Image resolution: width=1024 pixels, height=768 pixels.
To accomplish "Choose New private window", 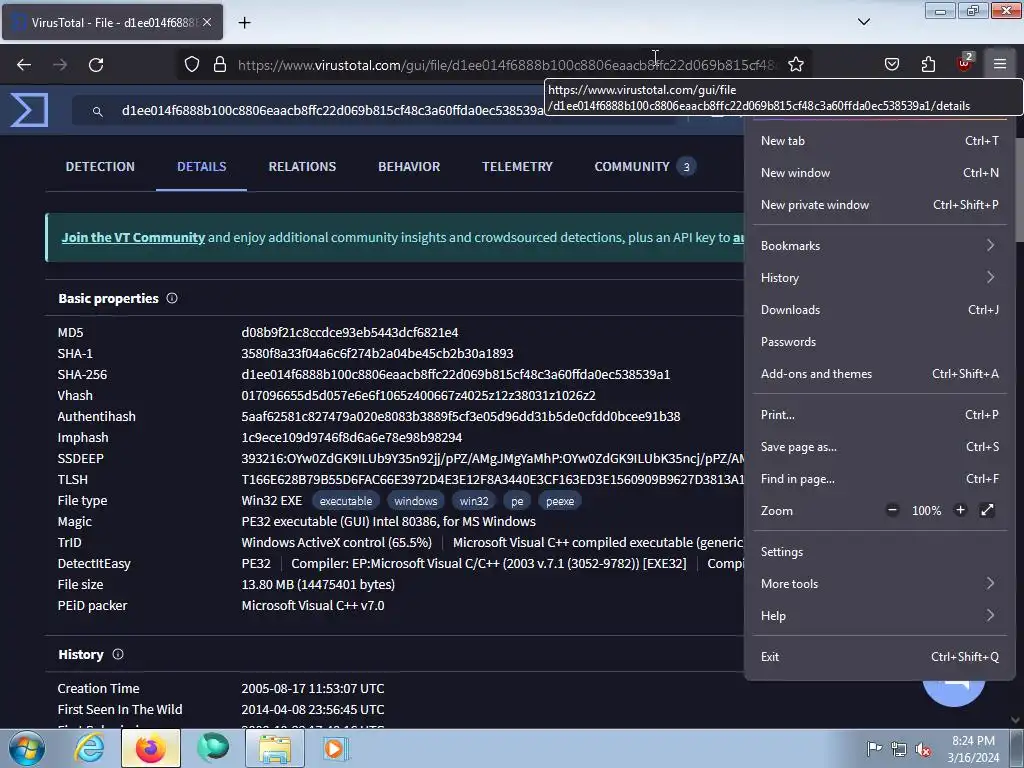I will 880,204.
